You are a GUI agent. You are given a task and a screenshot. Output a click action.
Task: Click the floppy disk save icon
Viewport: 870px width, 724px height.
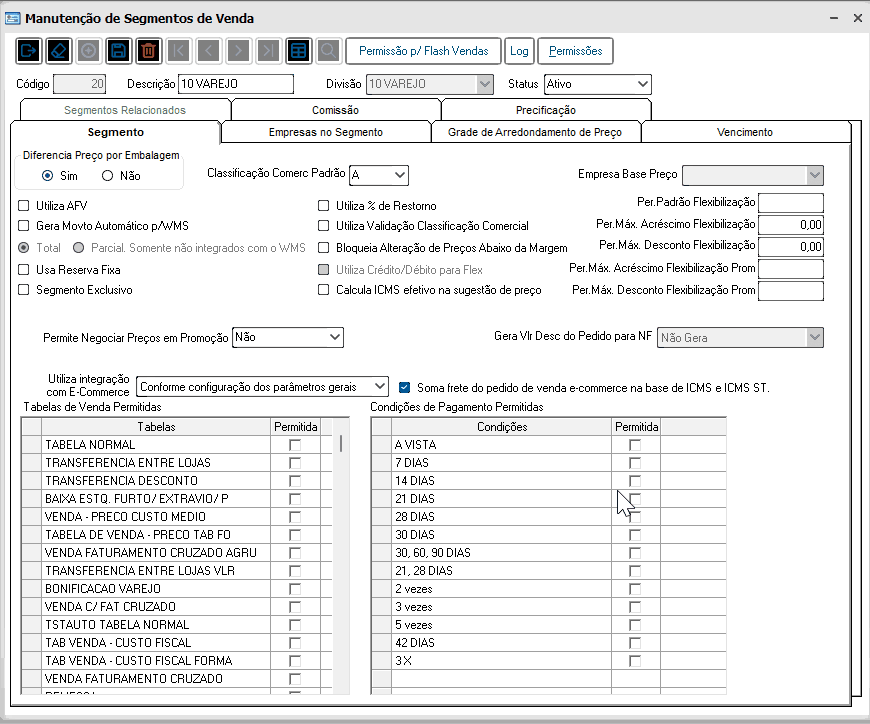click(x=118, y=51)
